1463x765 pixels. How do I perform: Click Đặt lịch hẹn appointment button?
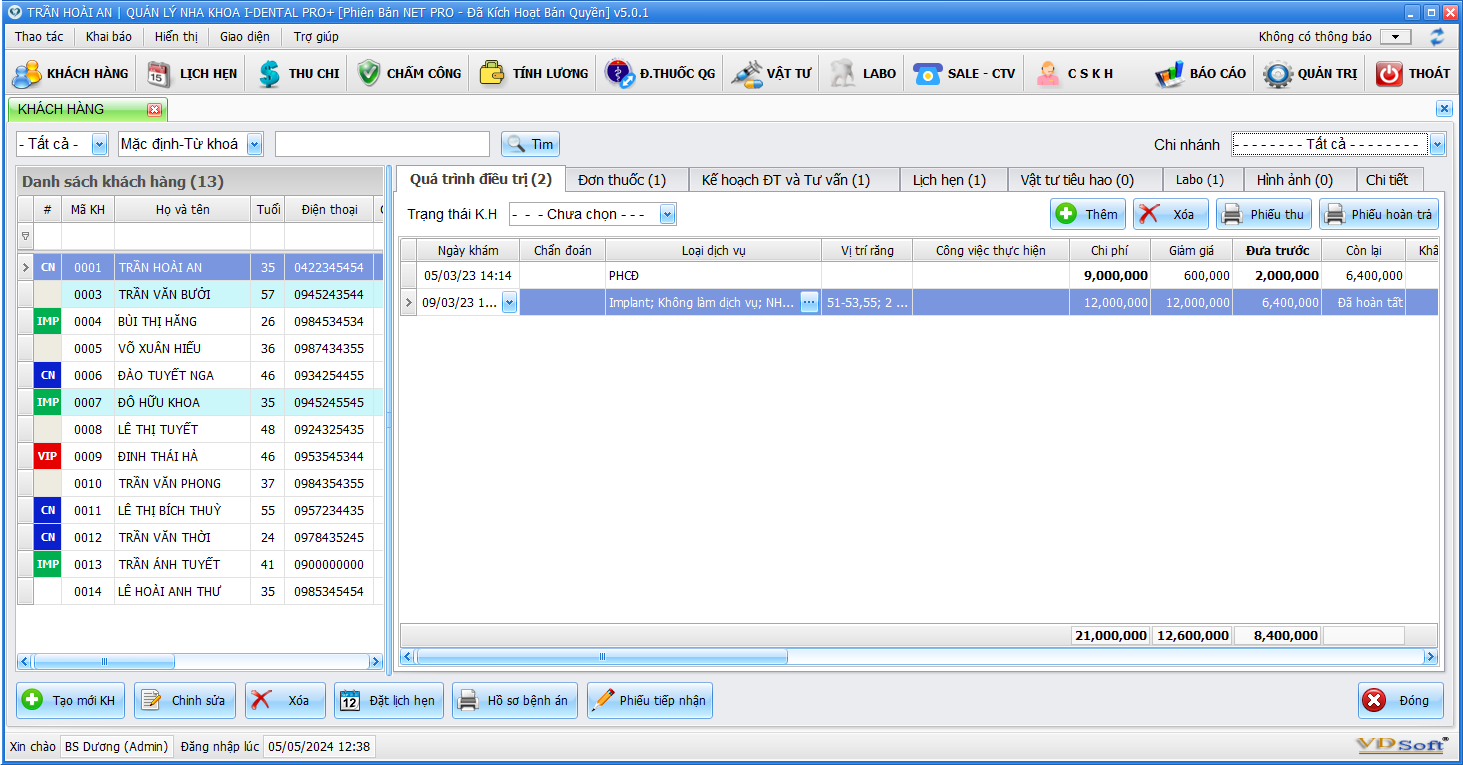389,701
